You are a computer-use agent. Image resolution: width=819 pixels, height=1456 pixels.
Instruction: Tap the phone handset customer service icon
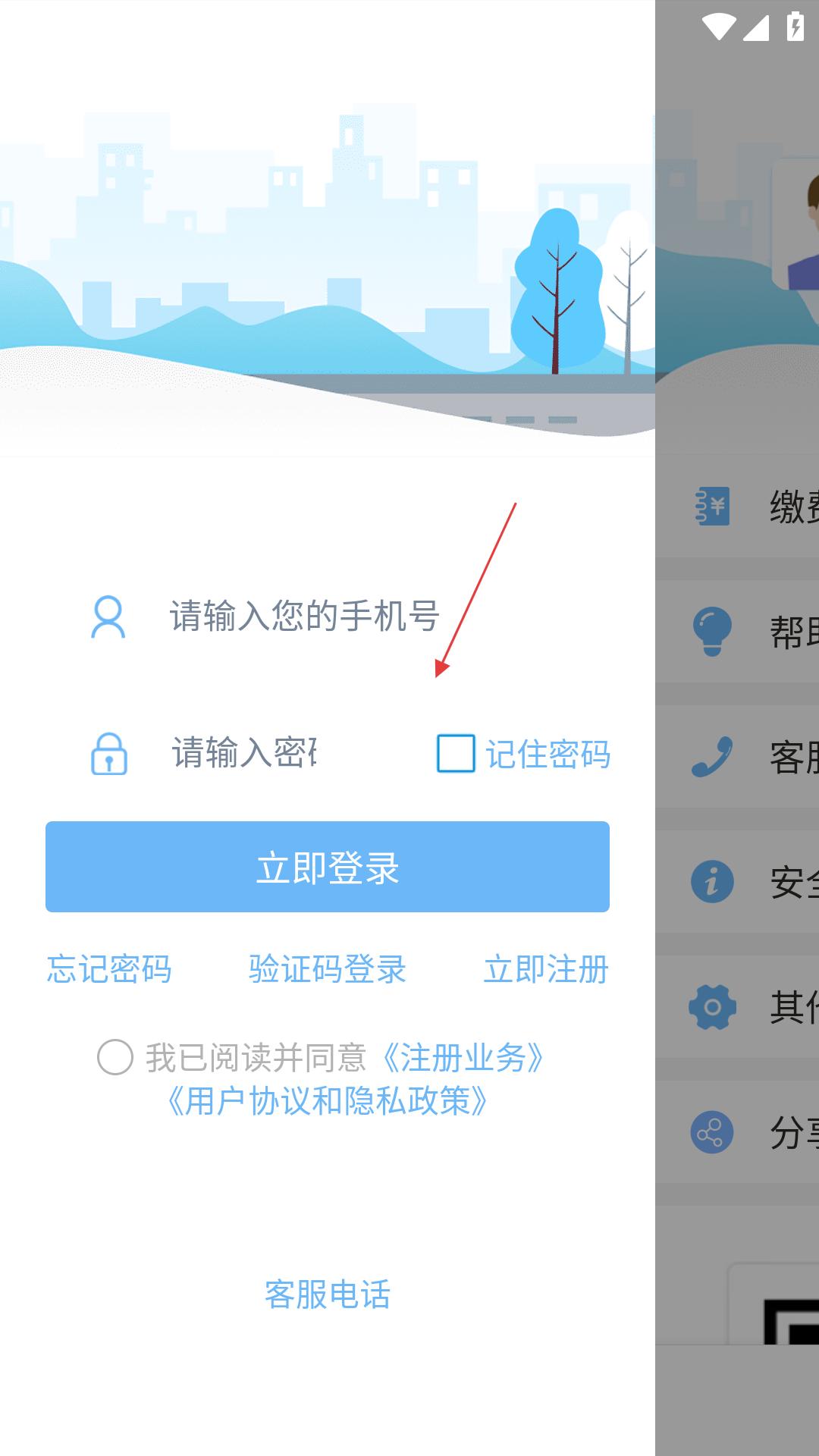tap(712, 756)
